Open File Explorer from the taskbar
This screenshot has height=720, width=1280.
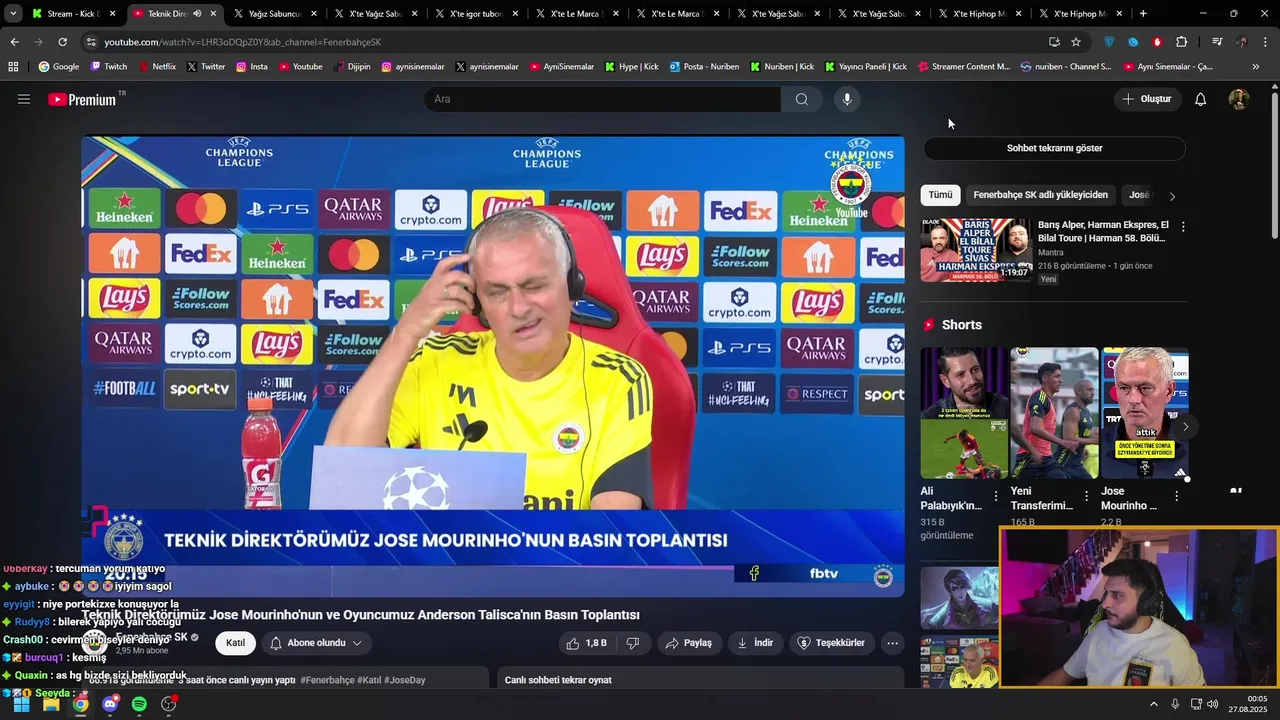[51, 704]
